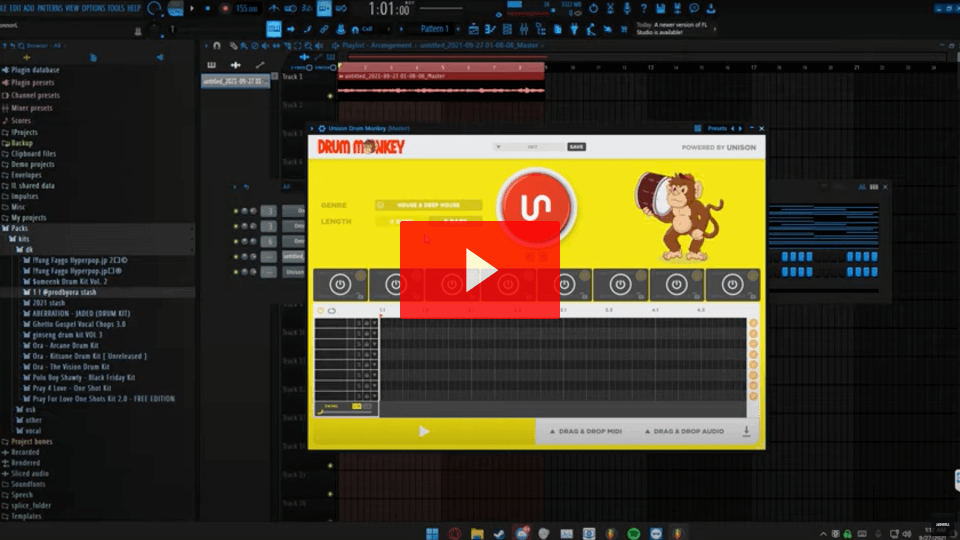Screen dimensions: 960x540
Task: Open ABERRATION - JADED (DRUM KIT) folder
Action: point(81,313)
